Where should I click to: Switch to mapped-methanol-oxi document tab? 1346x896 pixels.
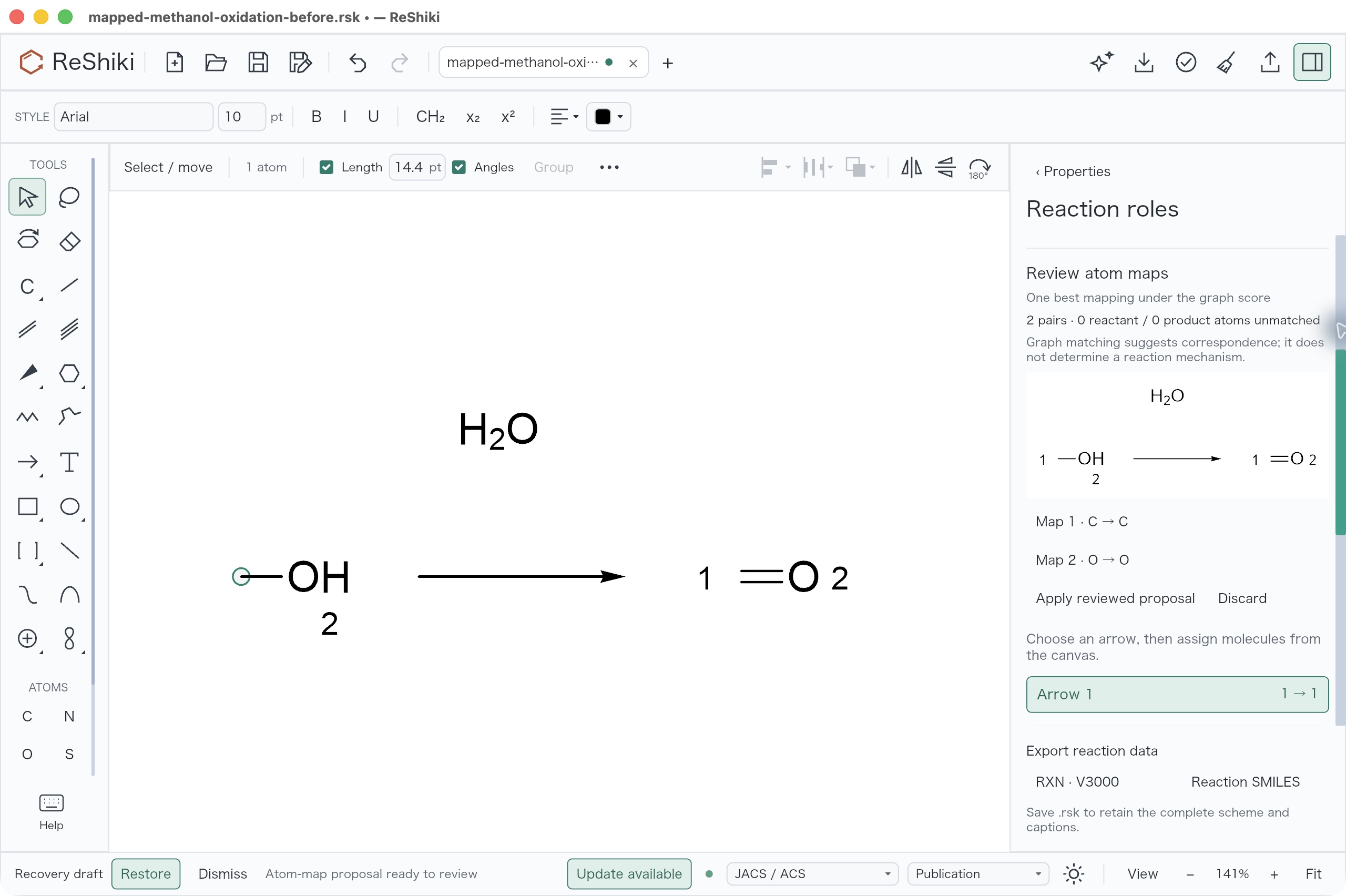click(522, 62)
